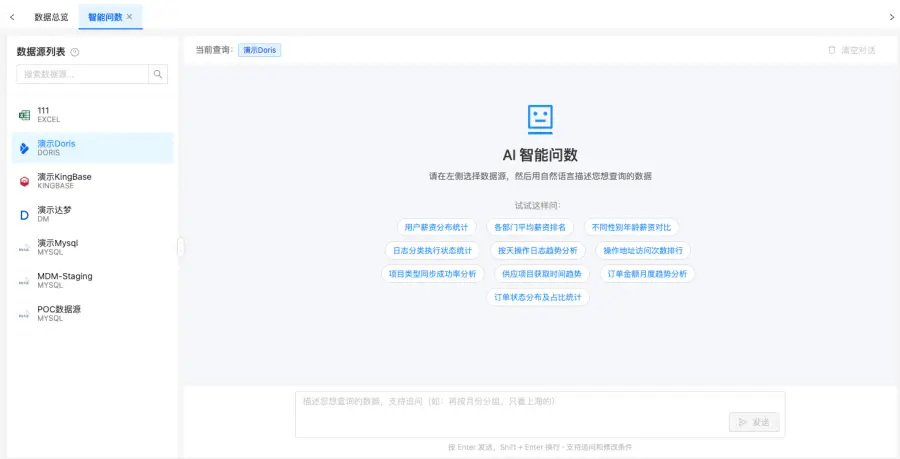Click the MySQL icon beside MDM-Staging
900x459 pixels.
(x=24, y=281)
